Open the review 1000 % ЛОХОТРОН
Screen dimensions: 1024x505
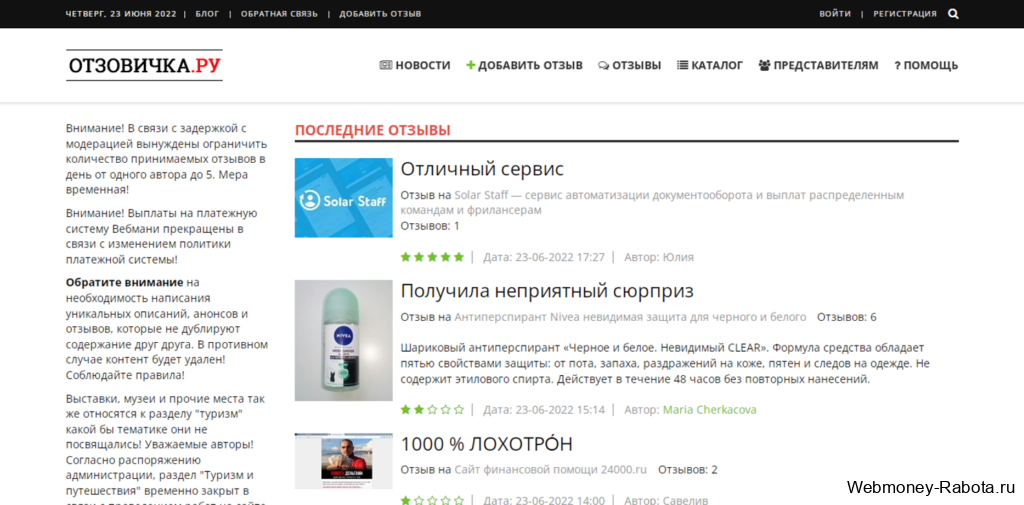click(x=487, y=444)
